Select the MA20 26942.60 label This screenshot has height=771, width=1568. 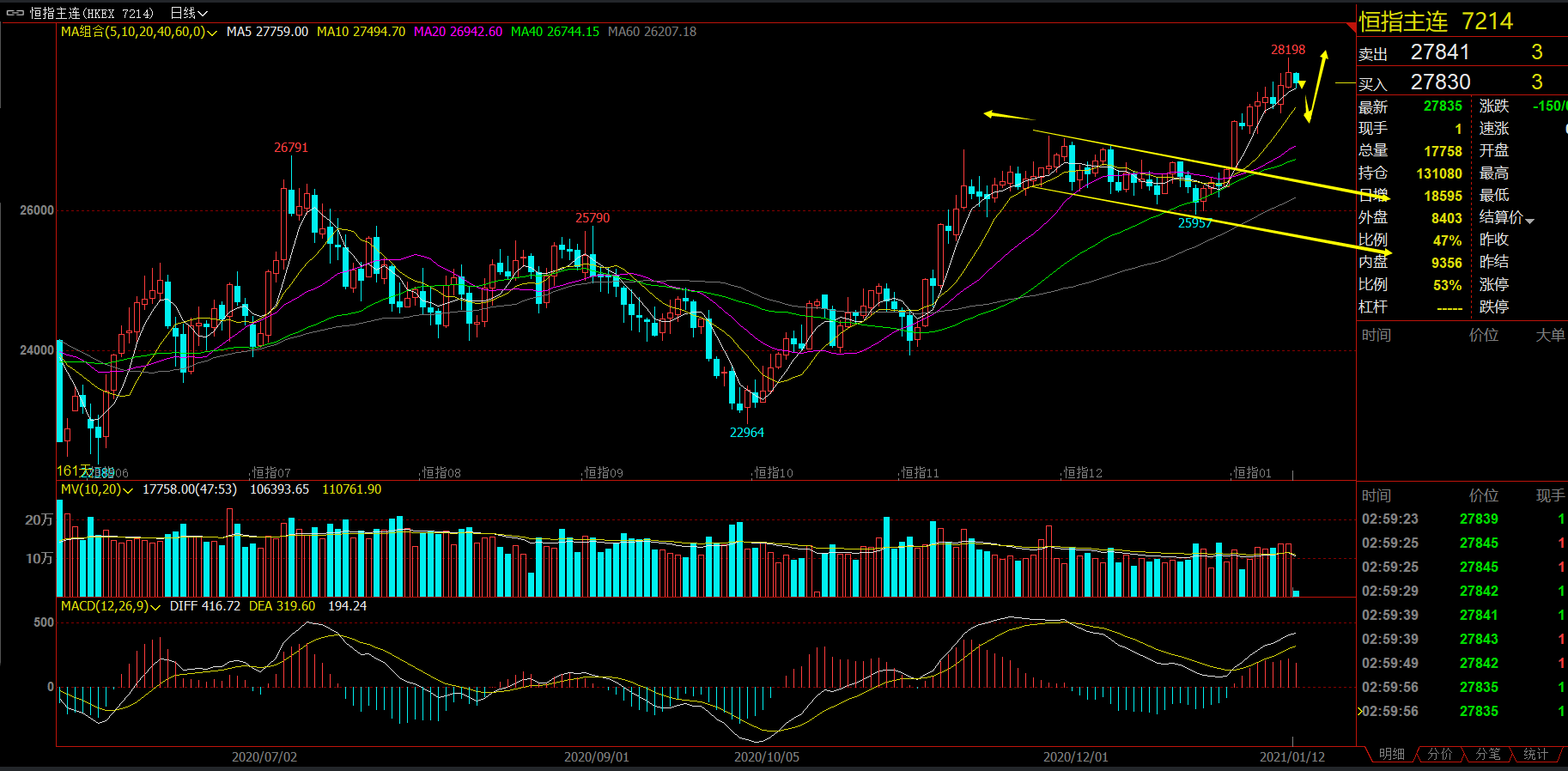click(458, 32)
